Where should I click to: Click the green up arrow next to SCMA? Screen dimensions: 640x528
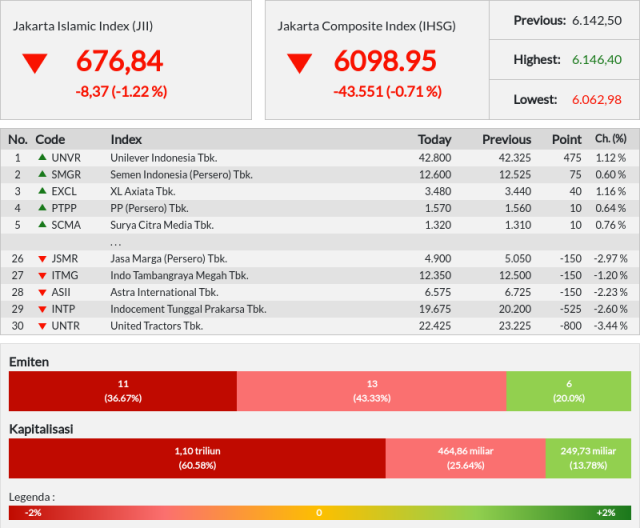42,224
